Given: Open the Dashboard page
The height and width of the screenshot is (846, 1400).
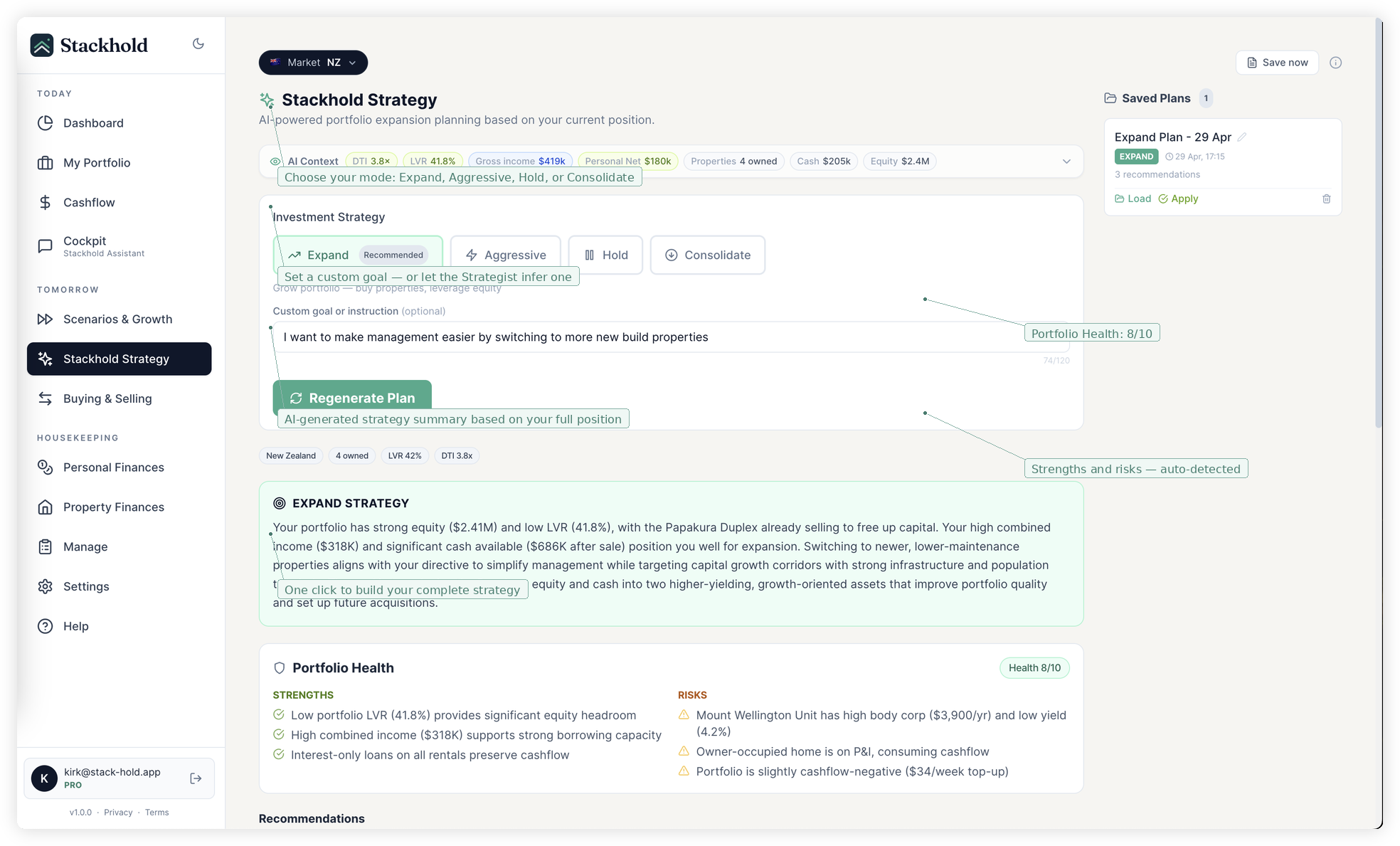Looking at the screenshot, I should pyautogui.click(x=120, y=123).
